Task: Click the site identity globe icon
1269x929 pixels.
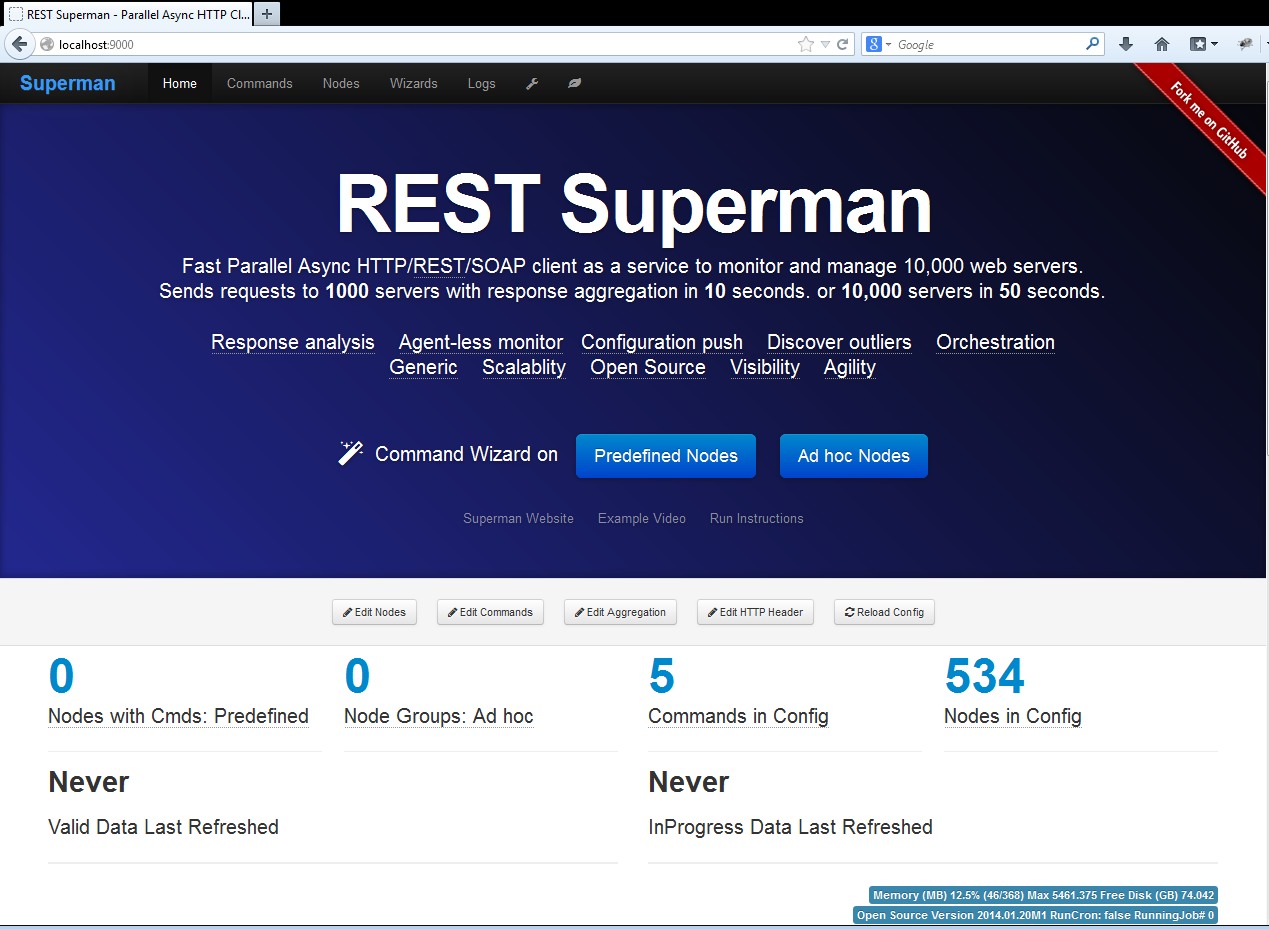Action: pyautogui.click(x=46, y=44)
